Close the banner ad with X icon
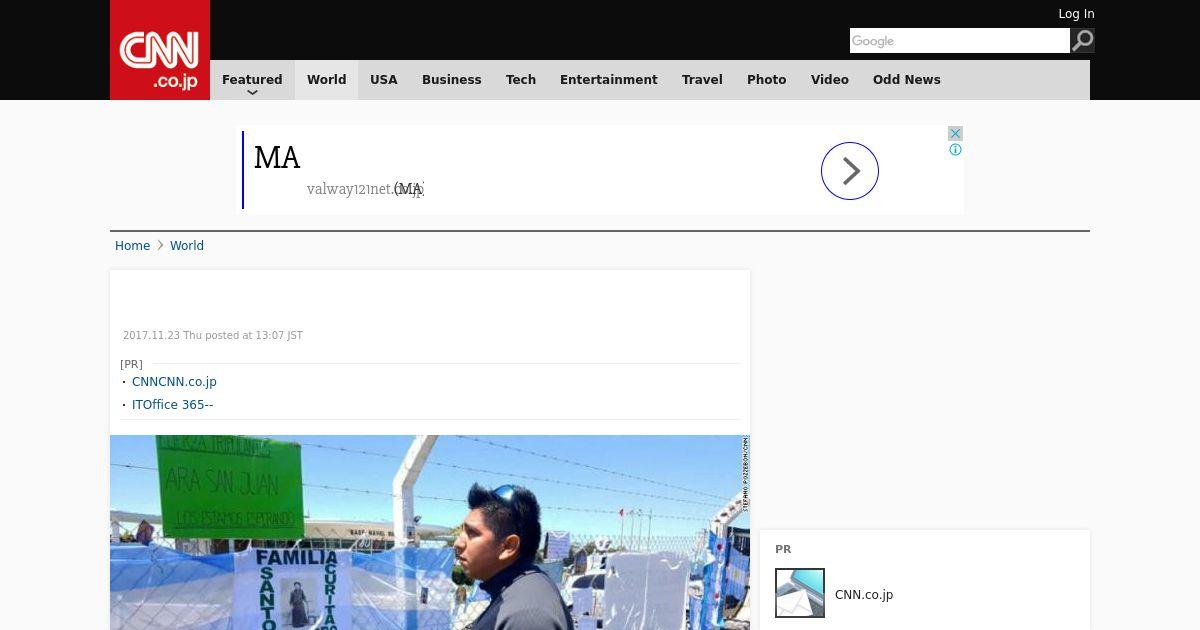Image resolution: width=1200 pixels, height=630 pixels. coord(955,133)
